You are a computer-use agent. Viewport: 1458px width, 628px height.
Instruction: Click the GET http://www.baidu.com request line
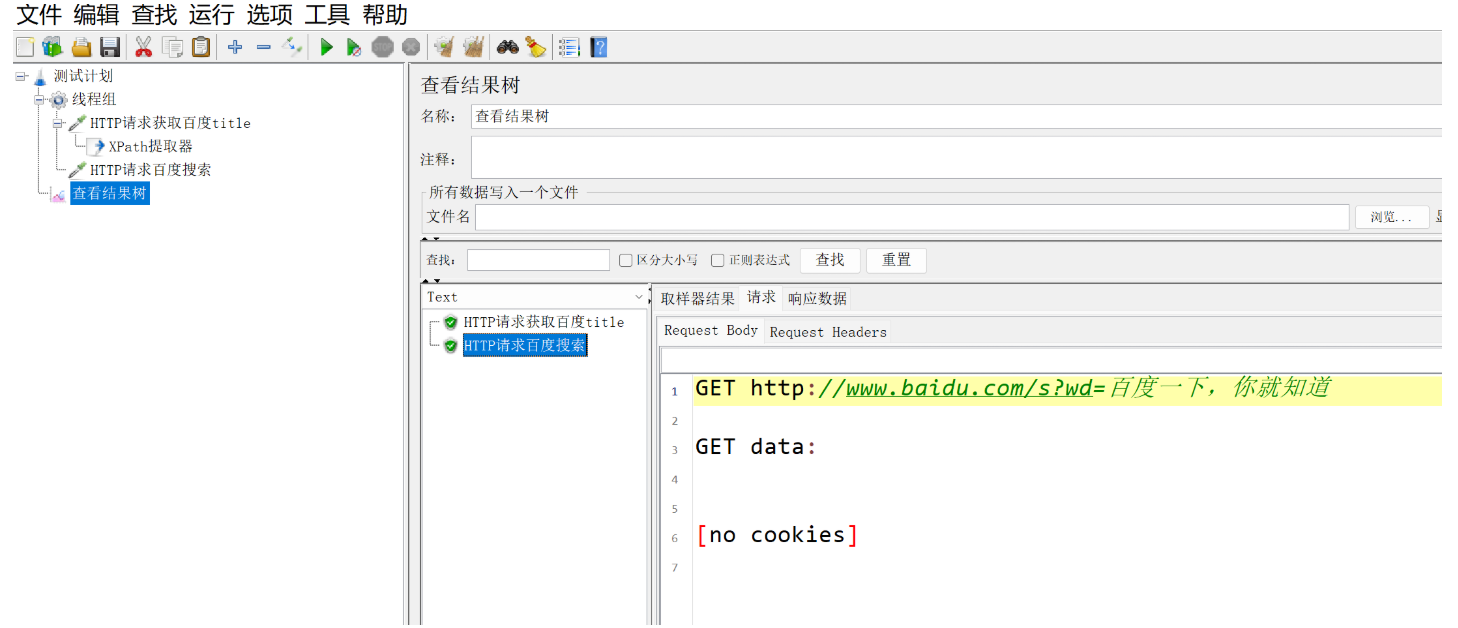point(1013,389)
